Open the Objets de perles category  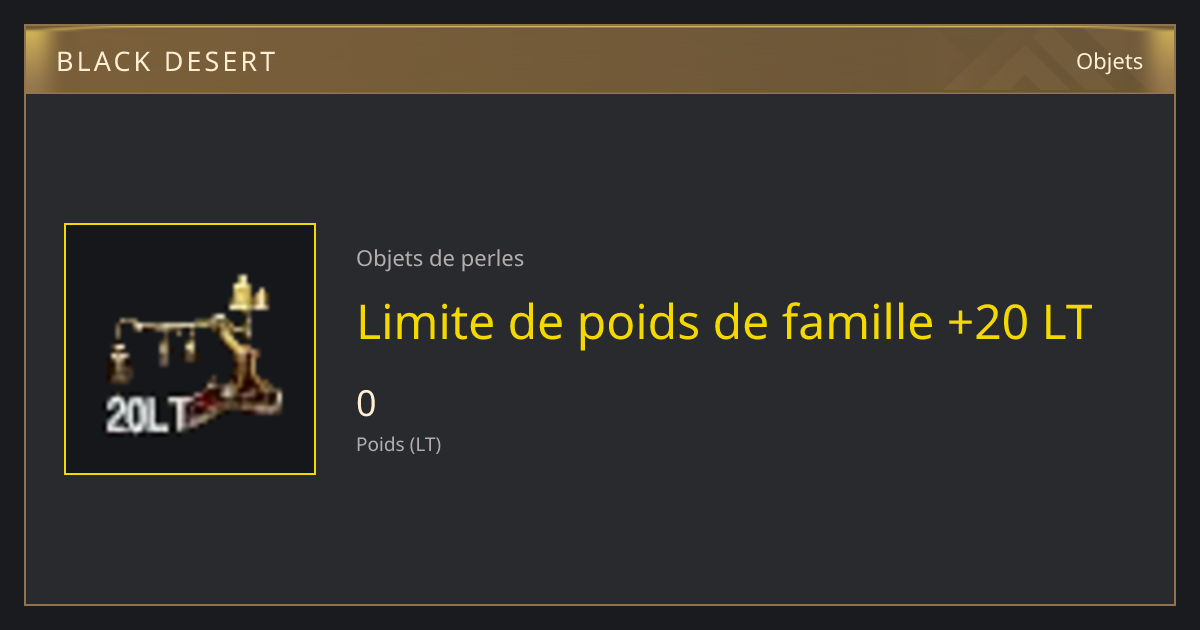440,258
